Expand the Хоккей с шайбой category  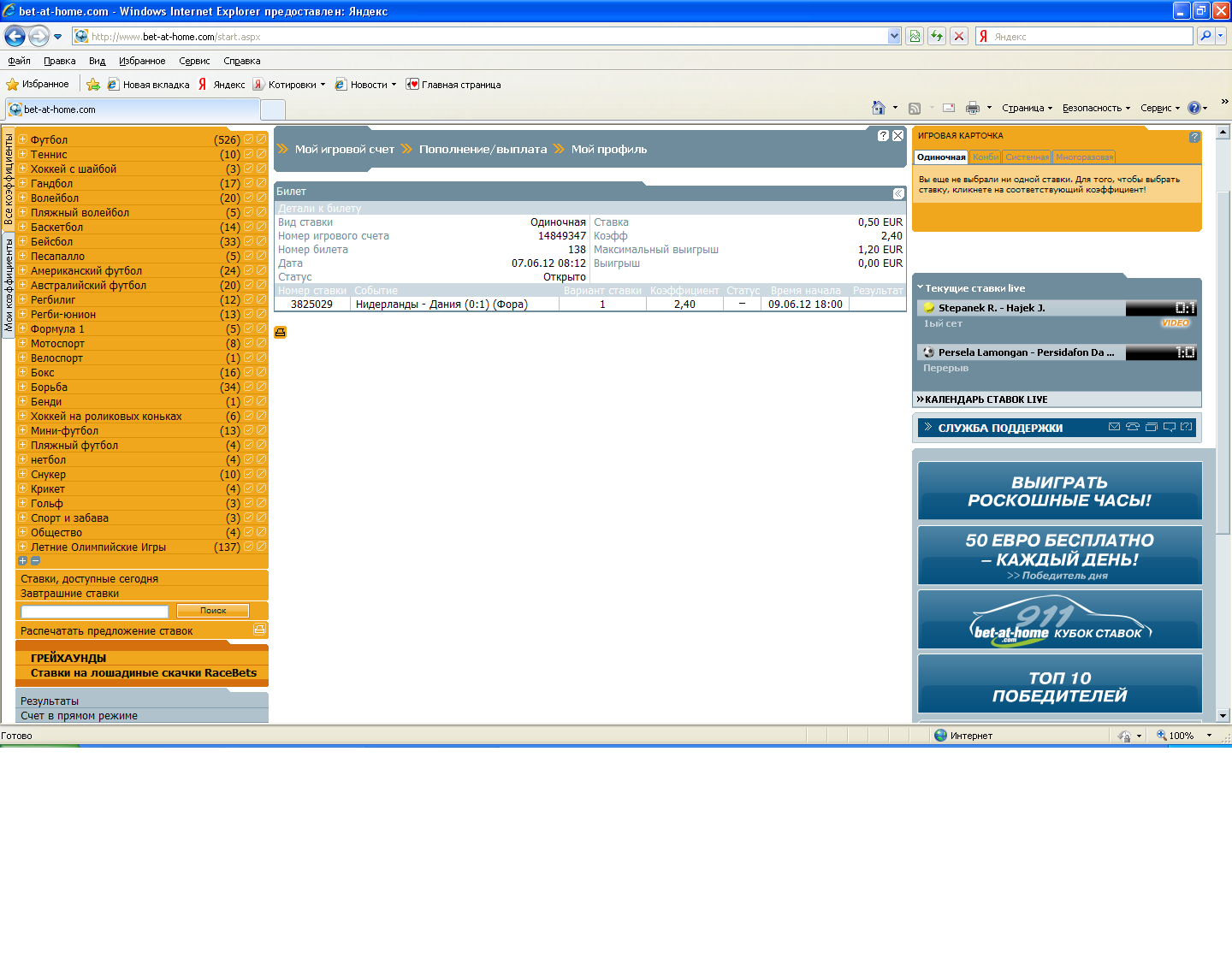[x=23, y=169]
